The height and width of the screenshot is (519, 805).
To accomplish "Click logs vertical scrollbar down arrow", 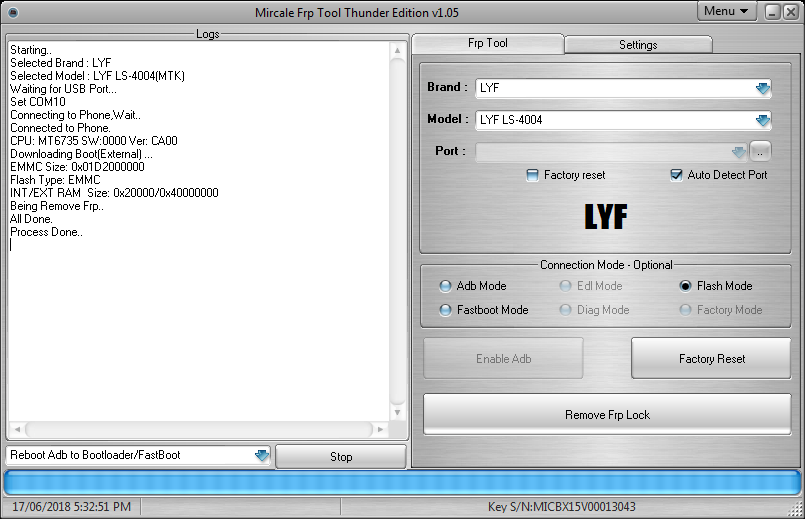I will coord(397,413).
